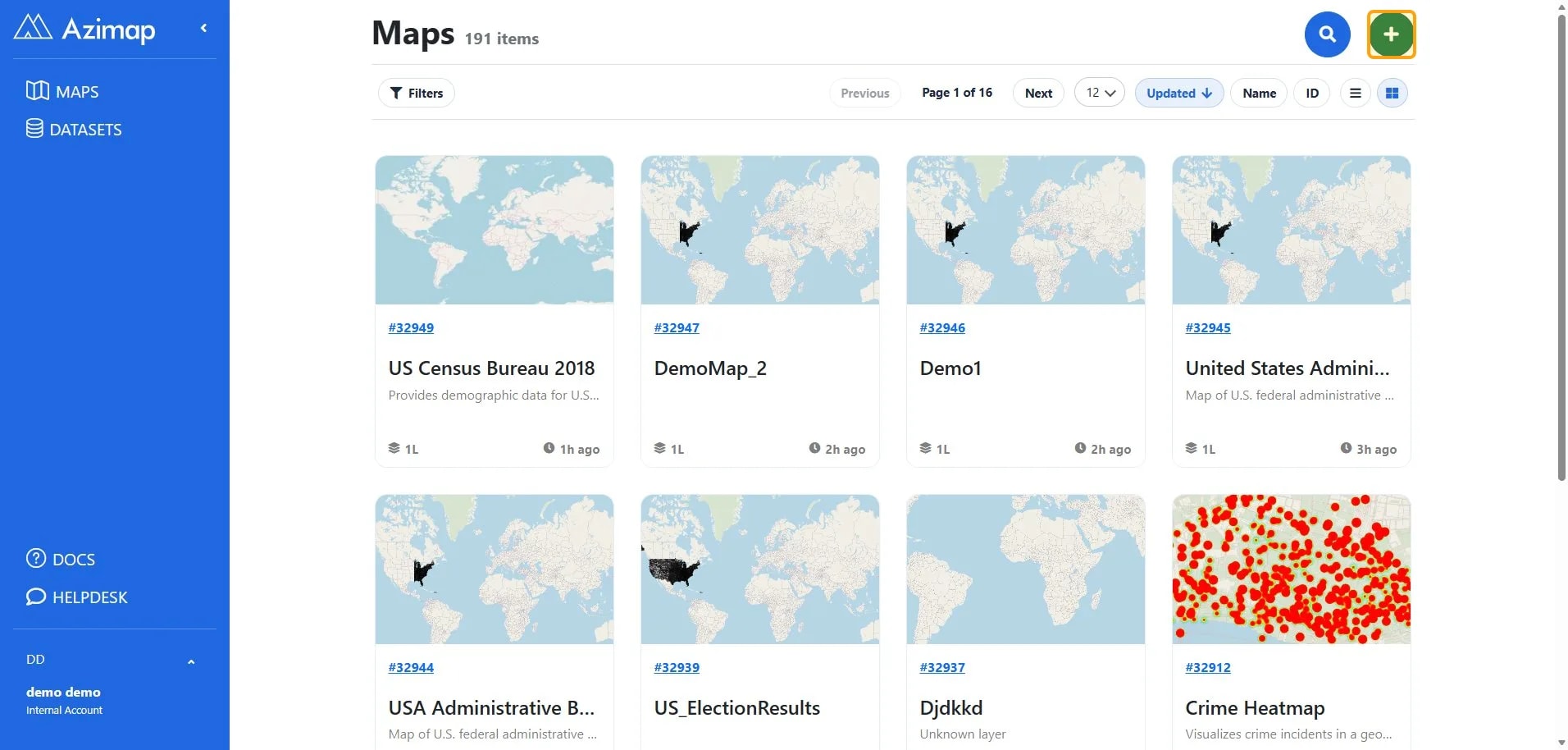Open the Helpdesk chat icon

point(36,597)
